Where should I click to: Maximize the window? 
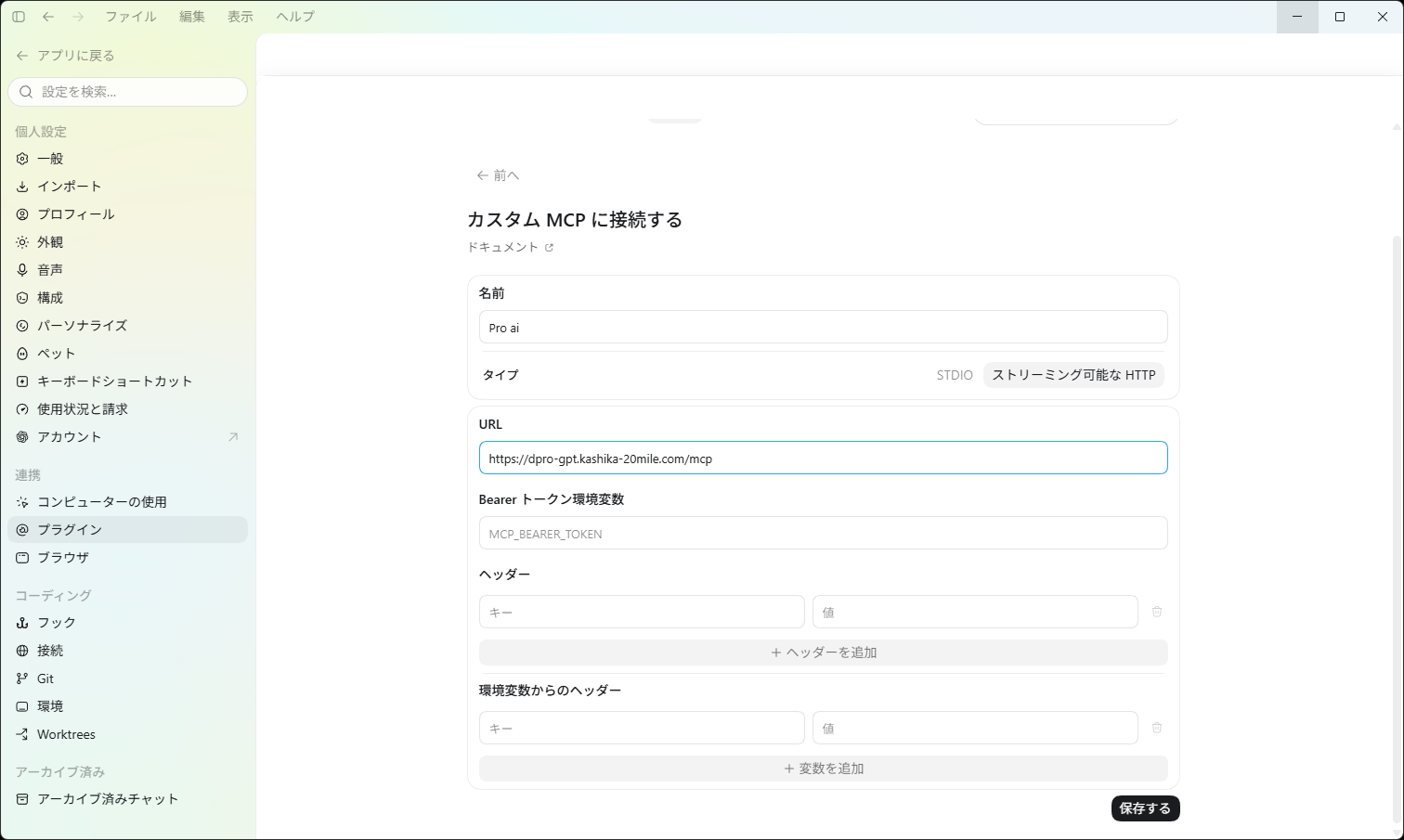click(1340, 17)
